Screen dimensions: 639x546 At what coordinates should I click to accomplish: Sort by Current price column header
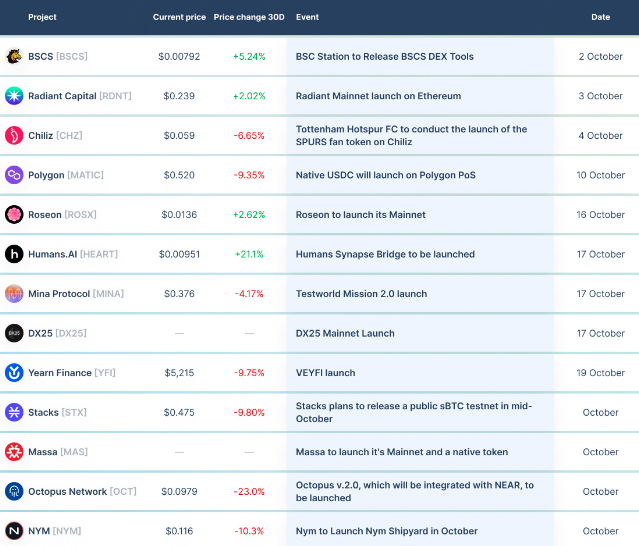179,17
